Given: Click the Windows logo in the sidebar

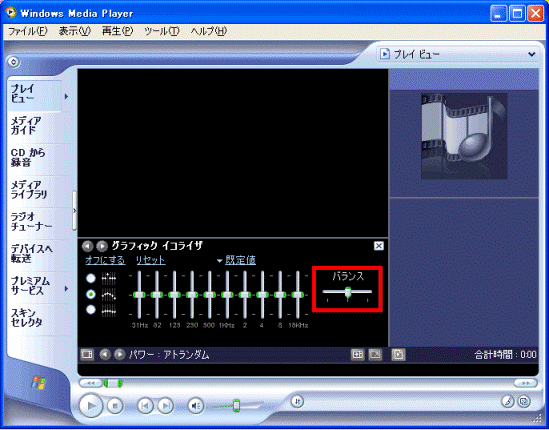Looking at the screenshot, I should [38, 383].
